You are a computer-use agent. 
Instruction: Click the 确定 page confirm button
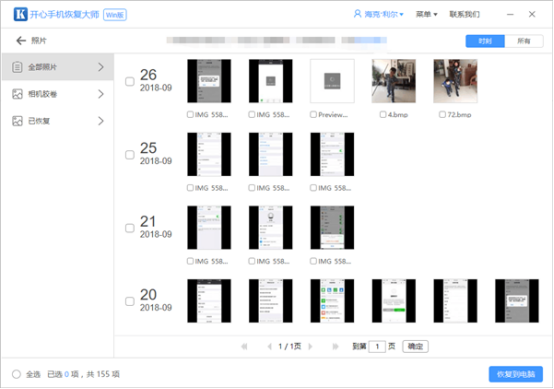coord(416,347)
